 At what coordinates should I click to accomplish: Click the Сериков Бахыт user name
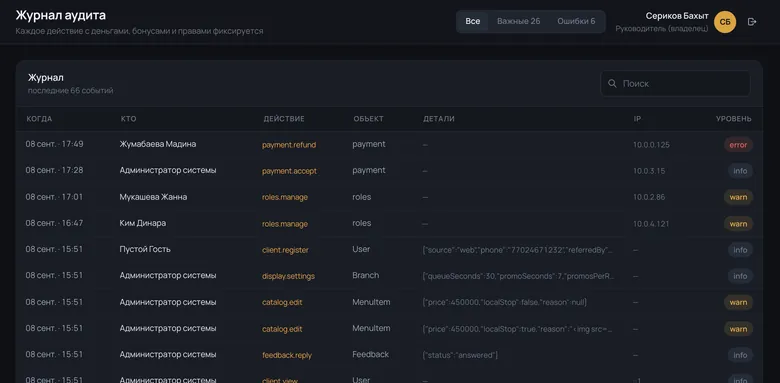click(x=677, y=16)
